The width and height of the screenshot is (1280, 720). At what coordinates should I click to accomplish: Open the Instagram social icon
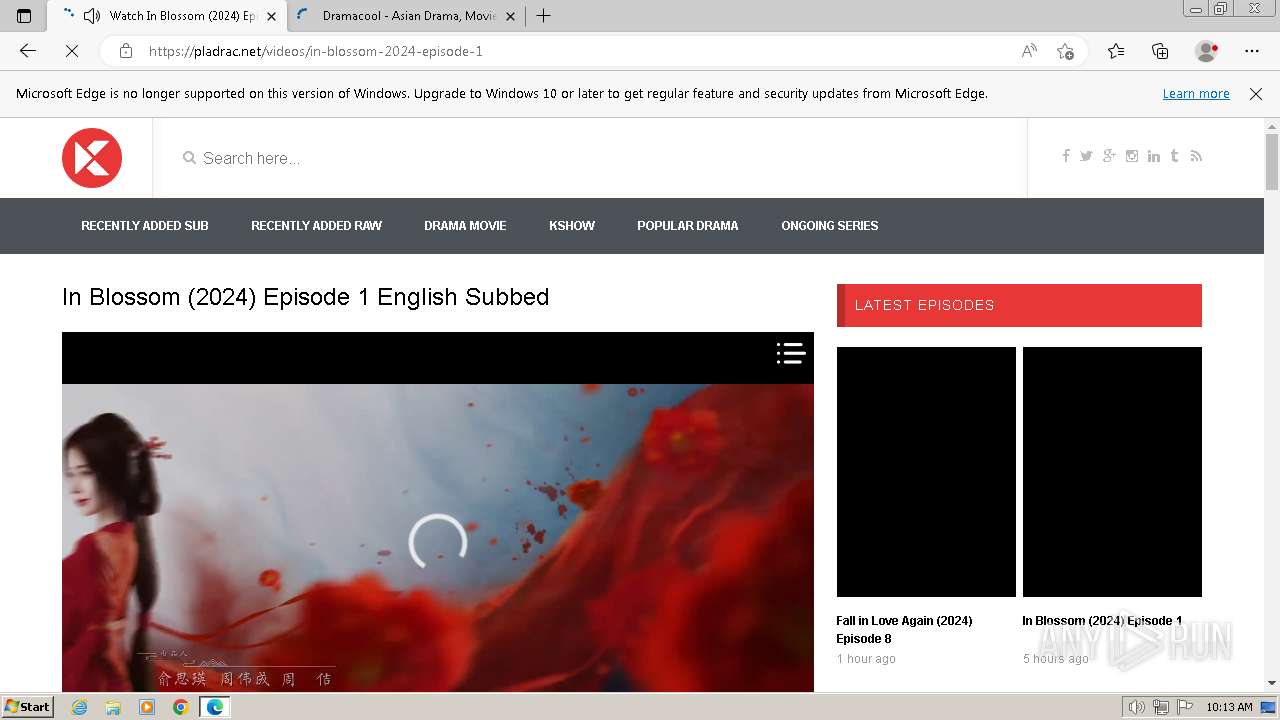pos(1132,156)
